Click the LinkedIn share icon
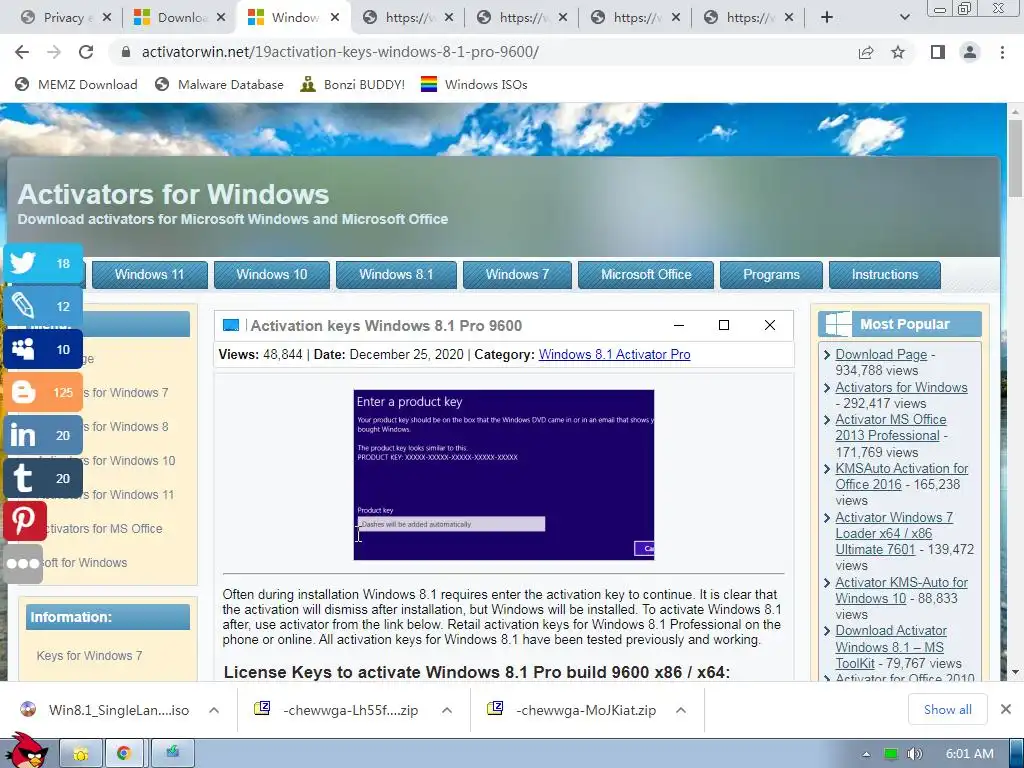1024x768 pixels. 43,435
